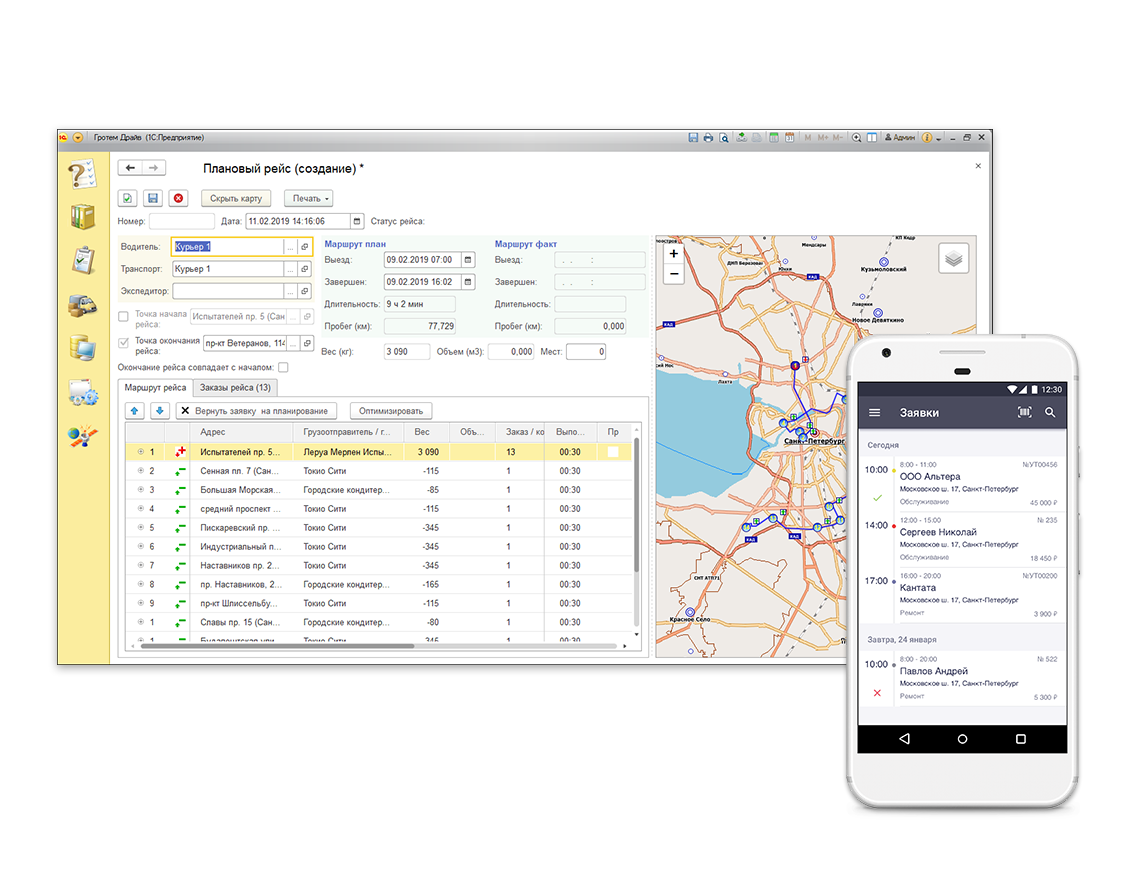Open the calendar icon in title bar
The image size is (1143, 895).
[x=789, y=138]
